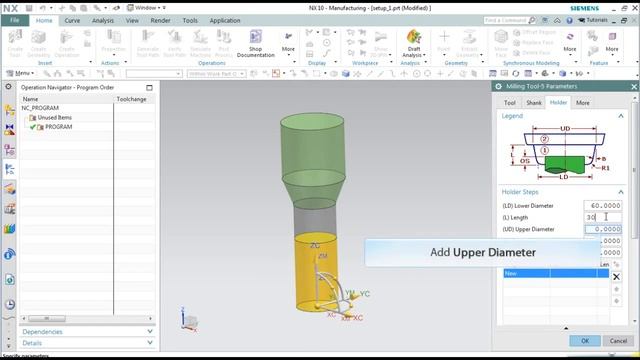
Task: Open the Tool tab in parameters dialog
Action: [x=509, y=103]
